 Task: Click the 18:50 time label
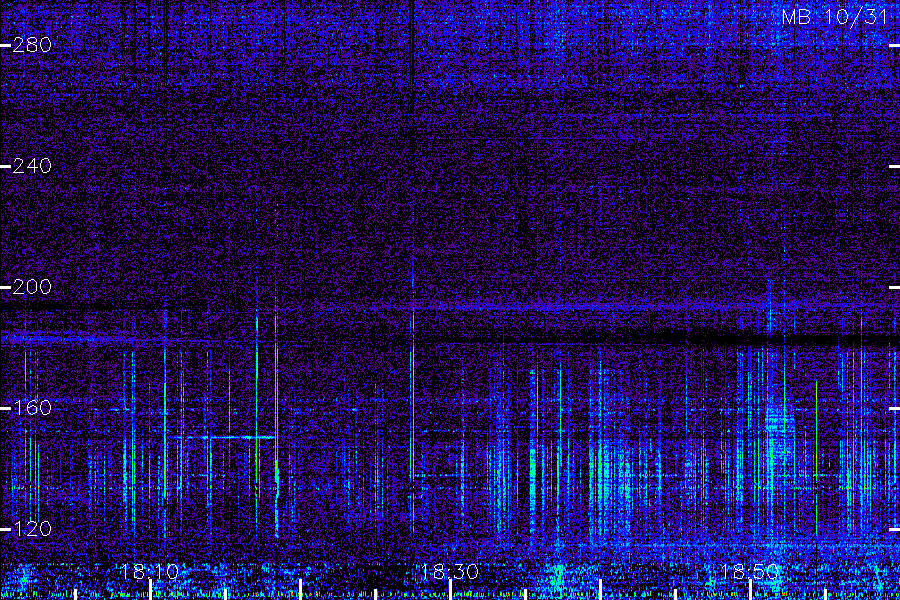pyautogui.click(x=750, y=571)
